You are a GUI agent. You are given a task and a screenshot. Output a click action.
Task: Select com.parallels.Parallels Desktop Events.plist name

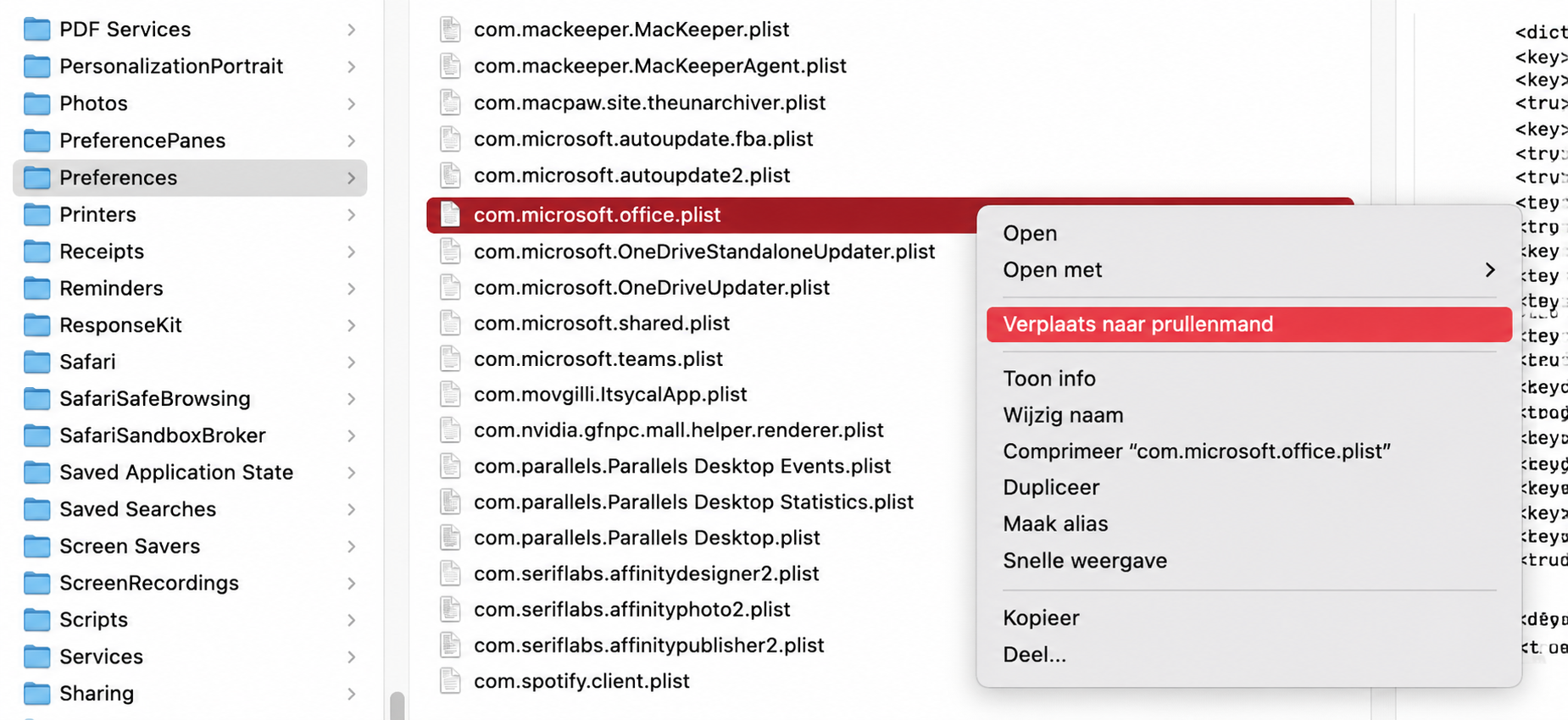click(682, 466)
